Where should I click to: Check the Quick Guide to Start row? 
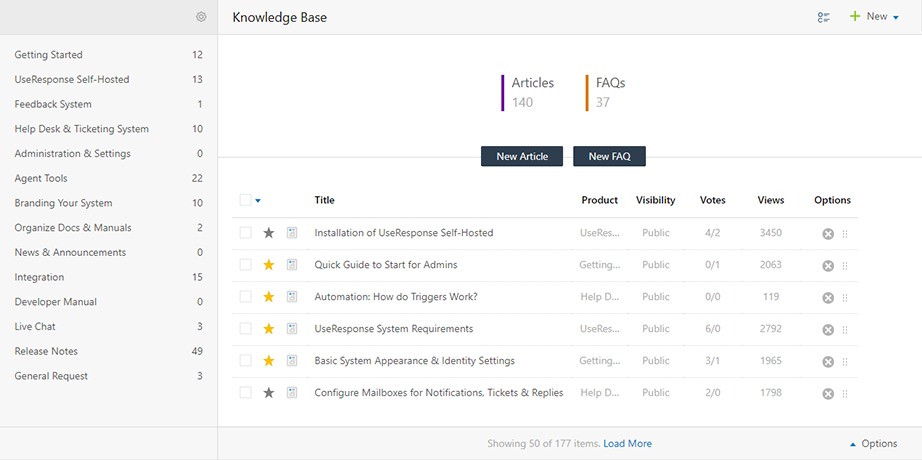point(245,265)
